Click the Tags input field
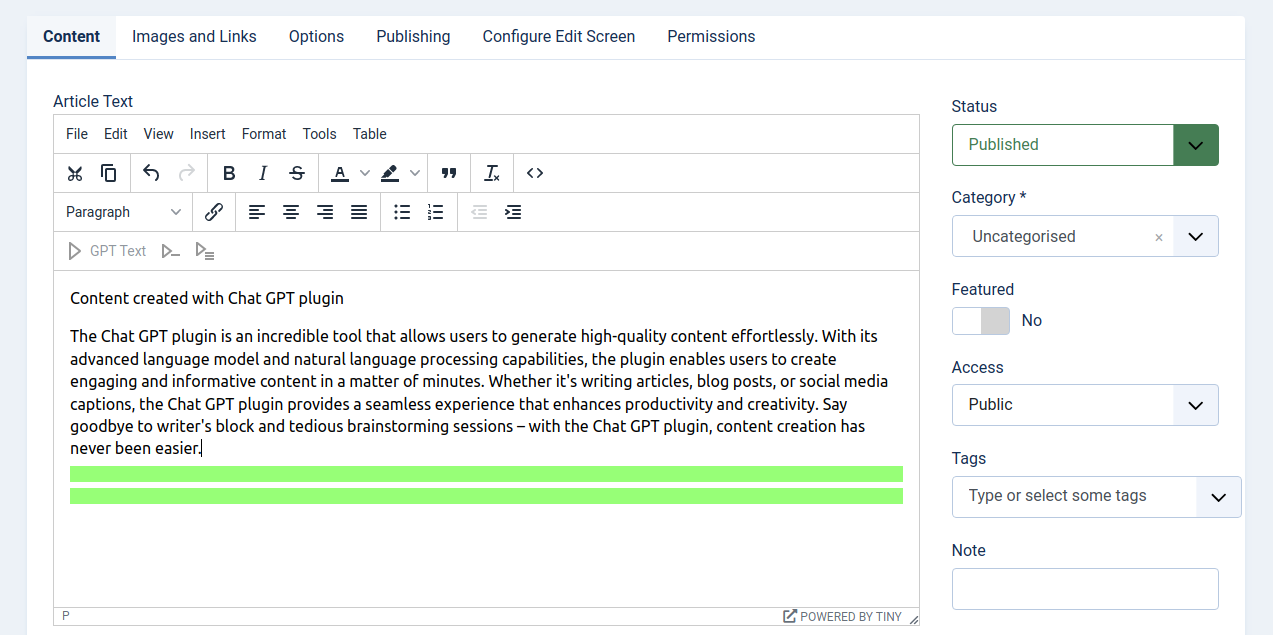Viewport: 1273px width, 635px height. (1074, 497)
